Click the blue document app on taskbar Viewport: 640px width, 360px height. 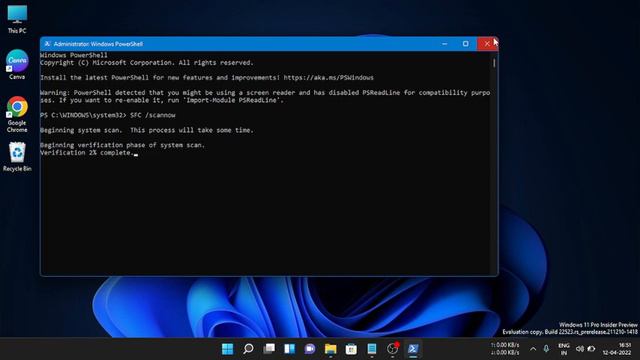click(x=371, y=349)
